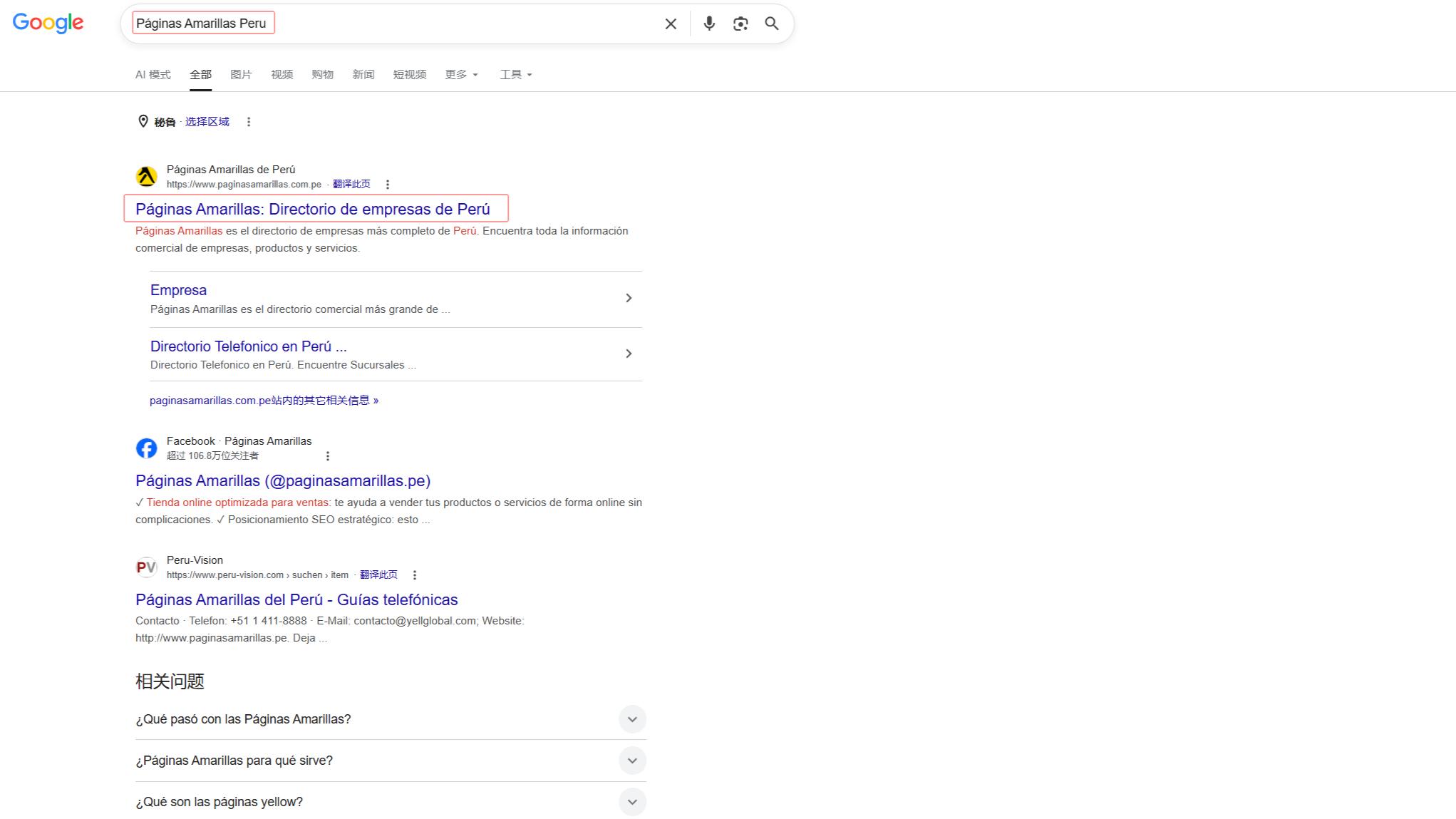The width and height of the screenshot is (1456, 819).
Task: Open the 工具 dropdown
Action: tap(516, 74)
